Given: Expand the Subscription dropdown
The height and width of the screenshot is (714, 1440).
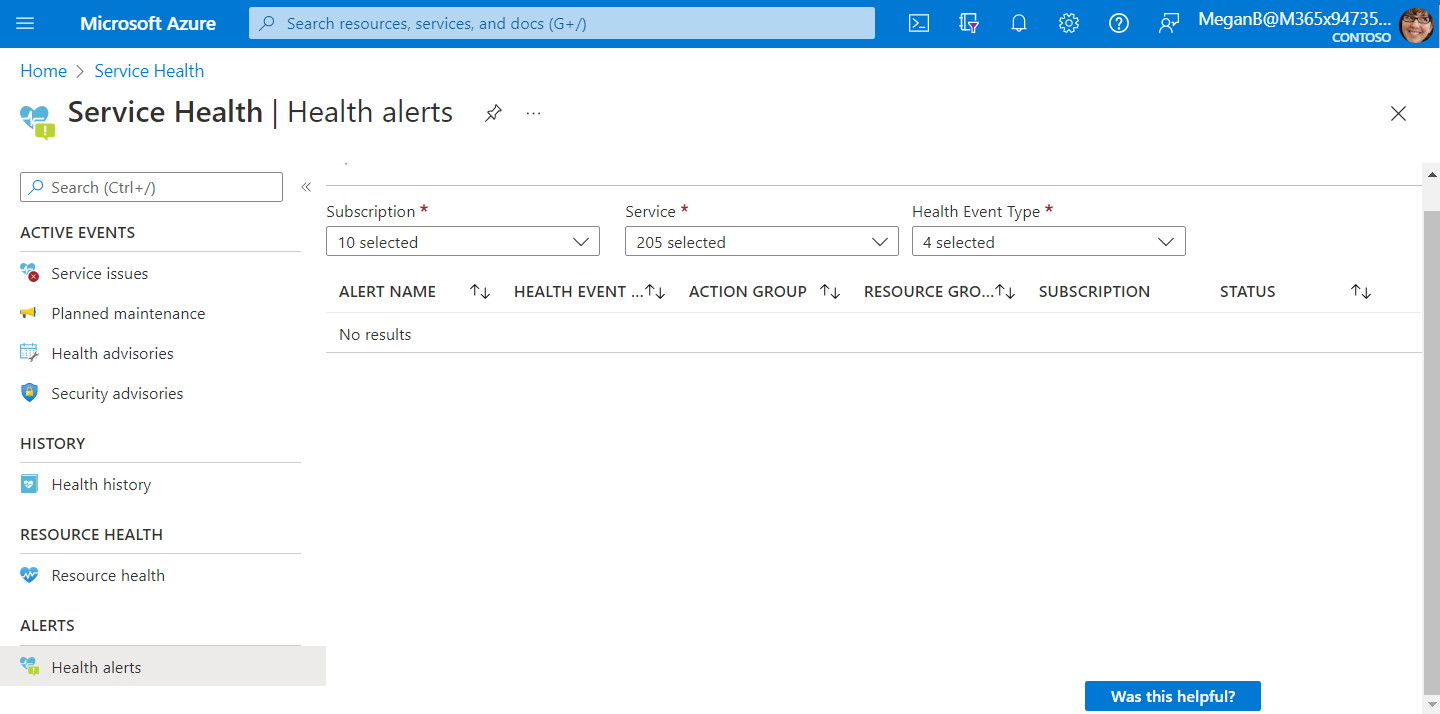Looking at the screenshot, I should (x=463, y=241).
